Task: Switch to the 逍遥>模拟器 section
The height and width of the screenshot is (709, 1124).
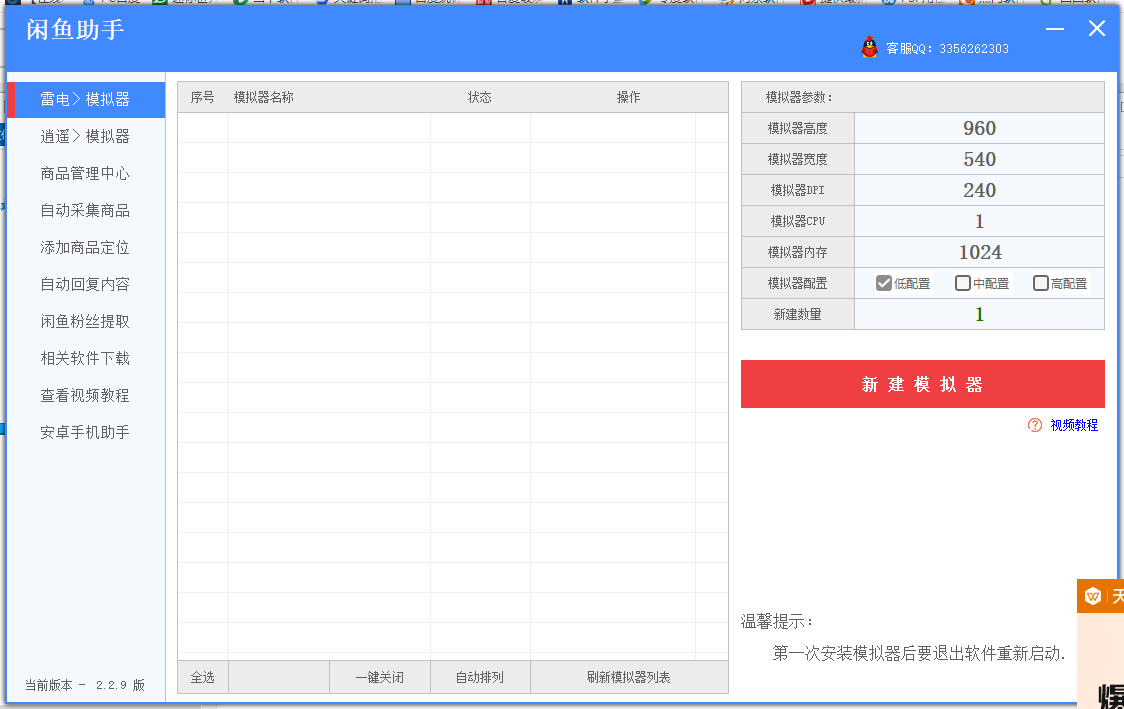Action: coord(86,135)
